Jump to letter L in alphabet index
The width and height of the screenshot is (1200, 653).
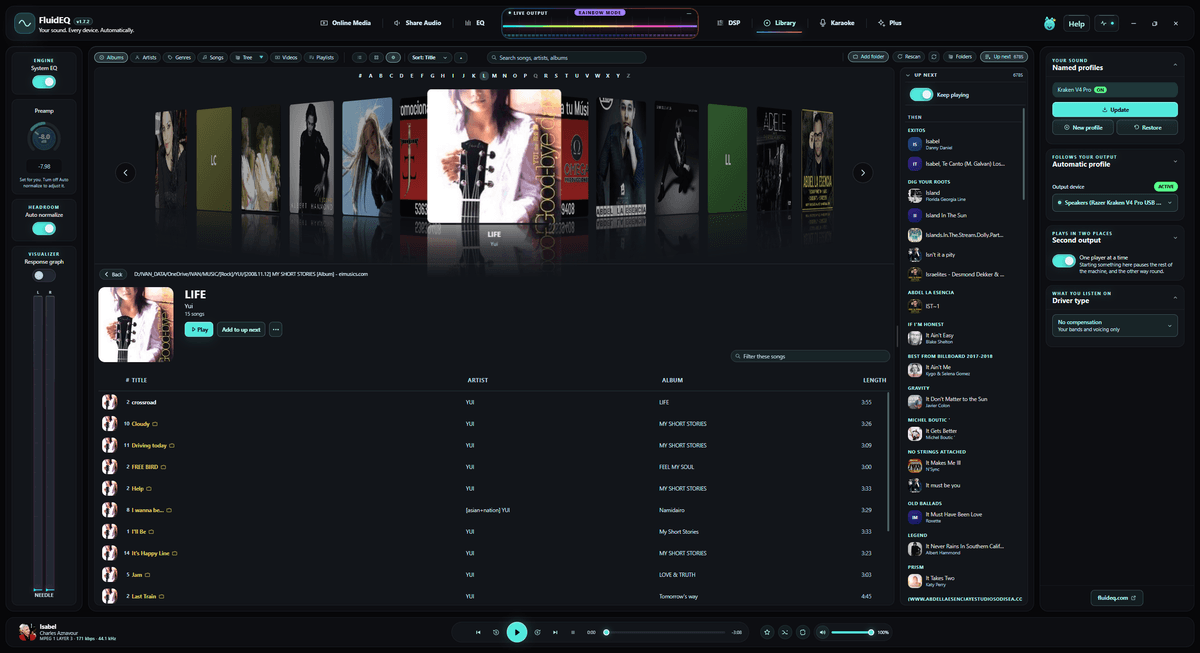(x=483, y=75)
